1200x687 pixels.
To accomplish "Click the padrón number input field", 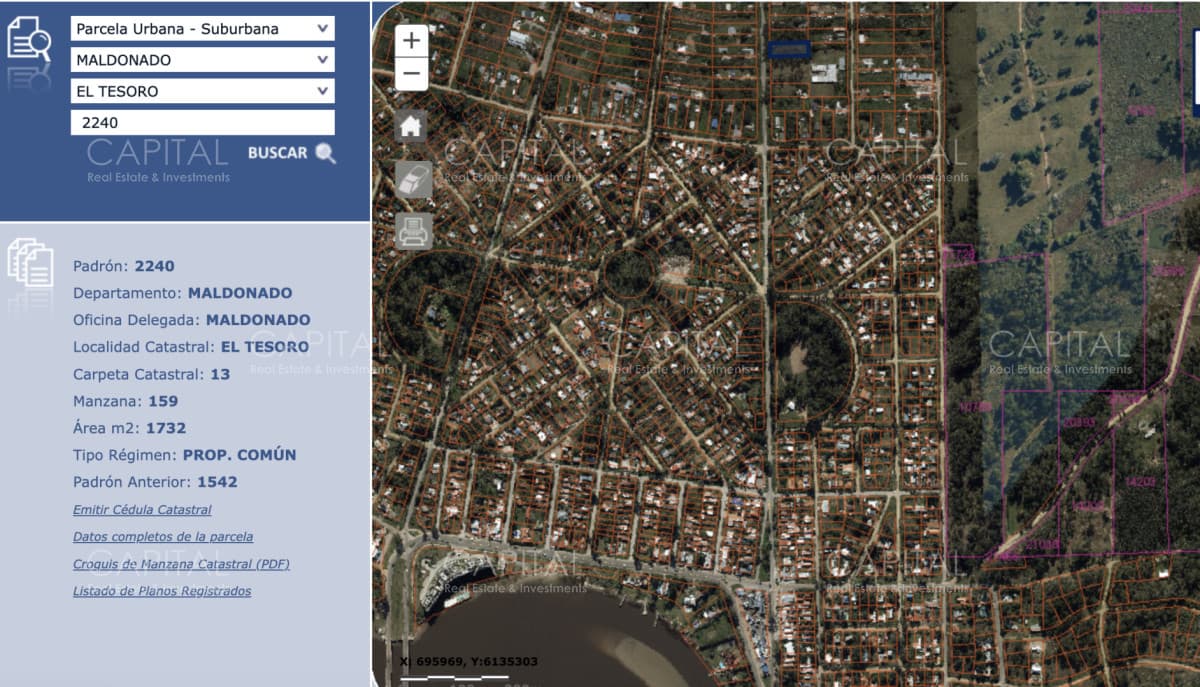I will pyautogui.click(x=203, y=123).
